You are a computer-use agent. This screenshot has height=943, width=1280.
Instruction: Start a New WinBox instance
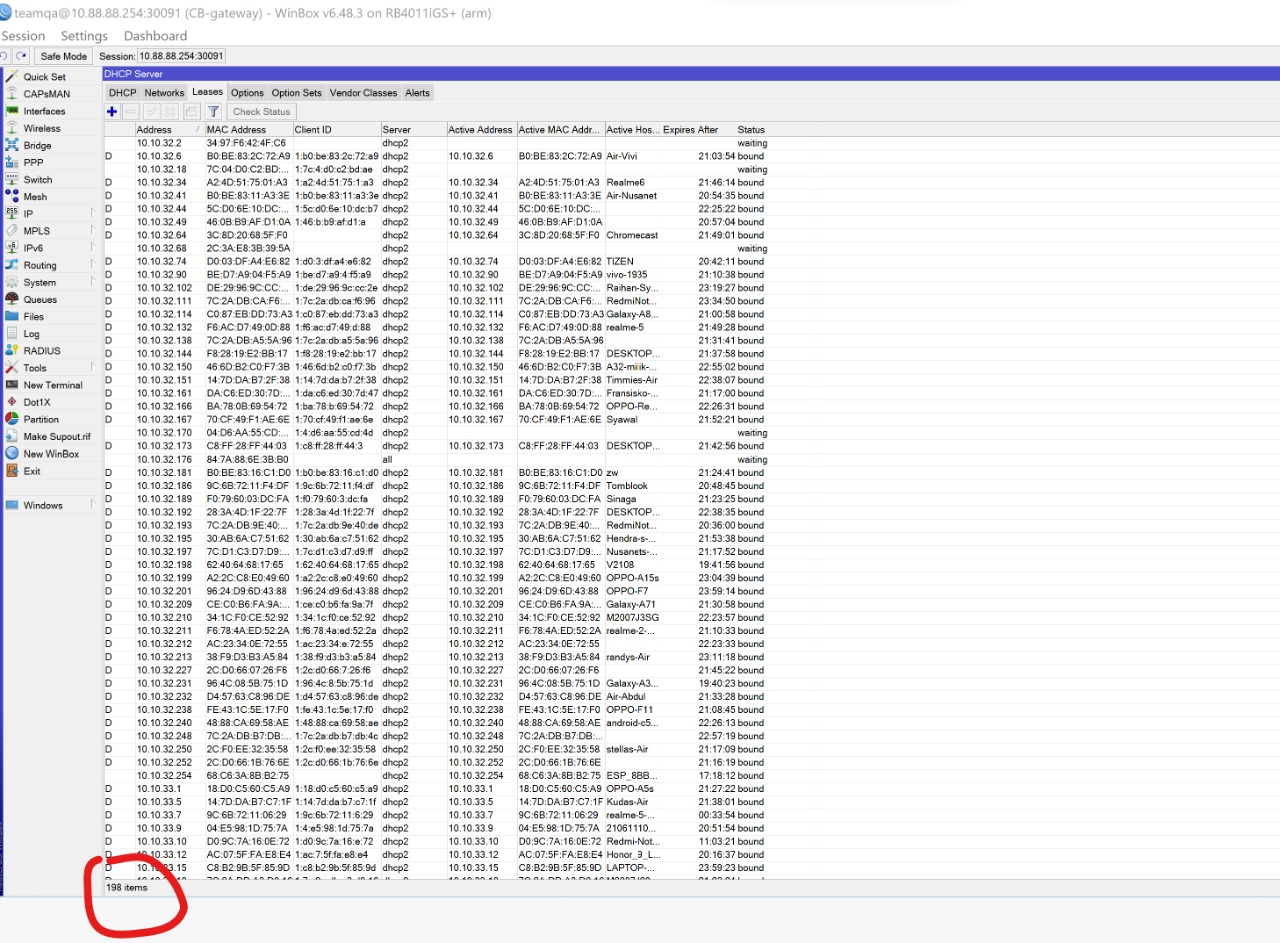click(50, 453)
